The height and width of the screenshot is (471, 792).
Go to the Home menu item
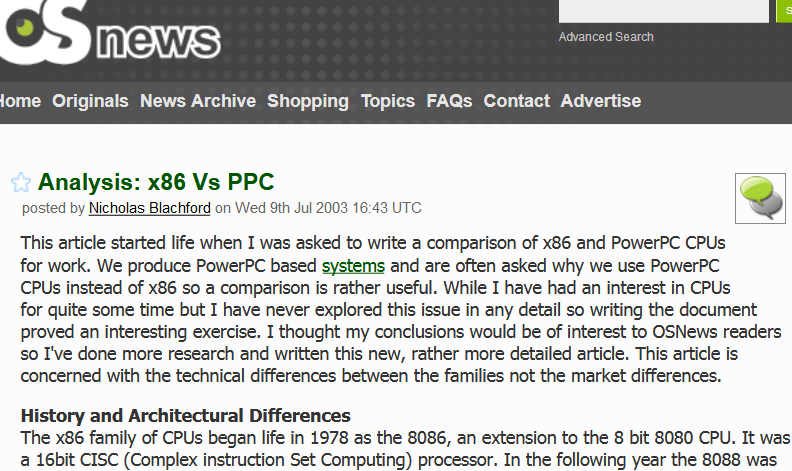tap(20, 101)
